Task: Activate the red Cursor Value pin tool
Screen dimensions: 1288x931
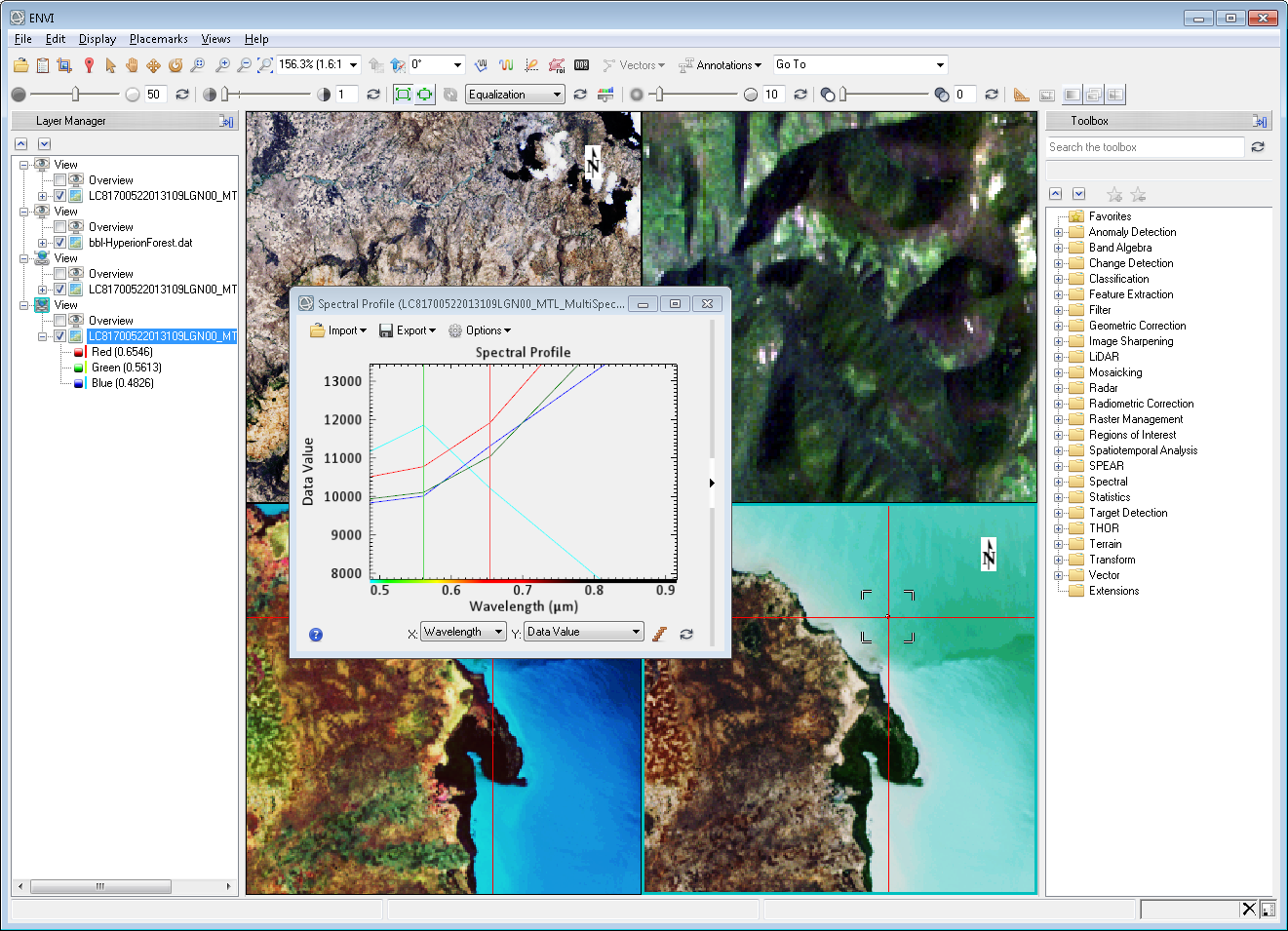Action: coord(89,65)
